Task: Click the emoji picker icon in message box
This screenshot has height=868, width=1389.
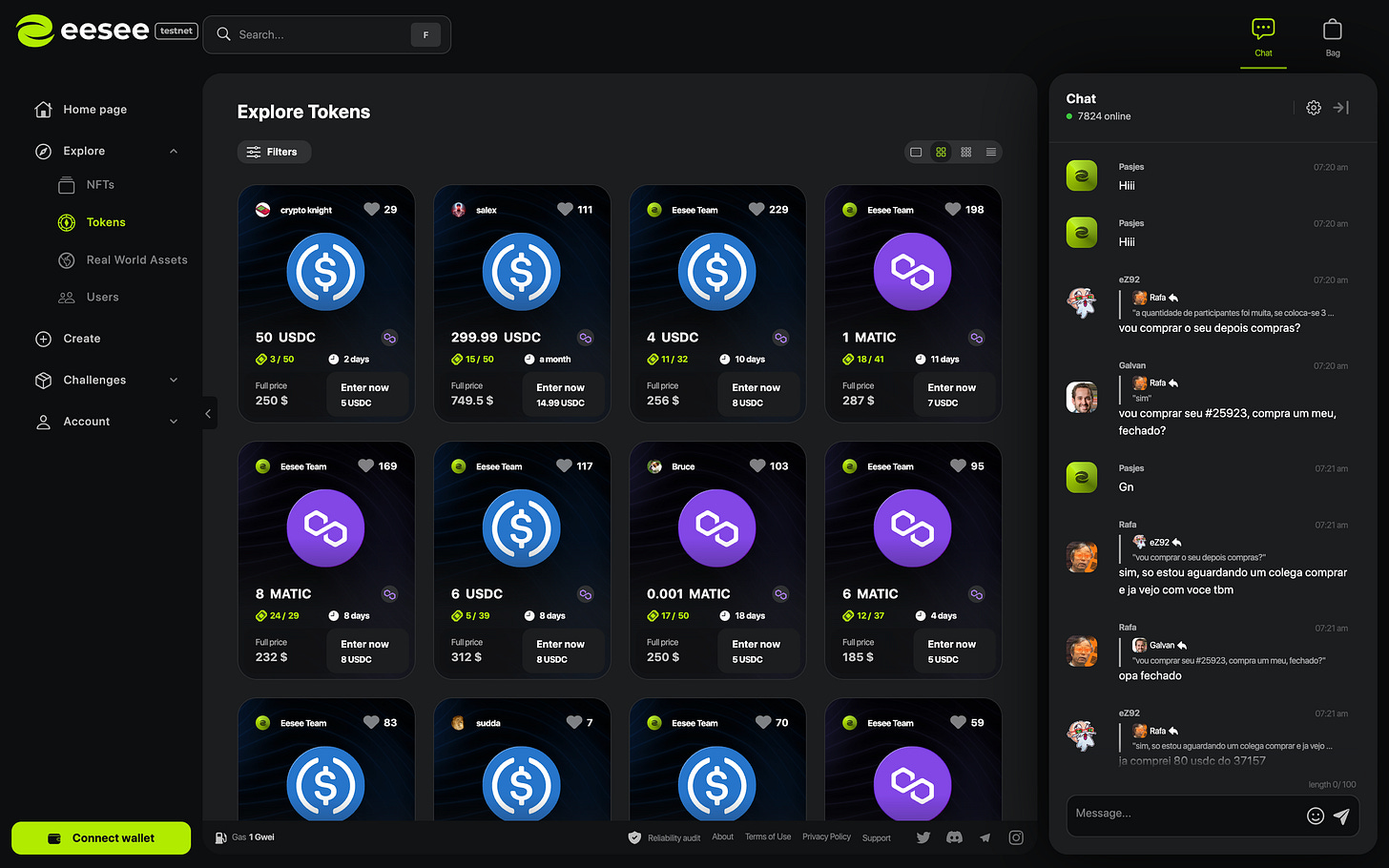Action: 1316,816
